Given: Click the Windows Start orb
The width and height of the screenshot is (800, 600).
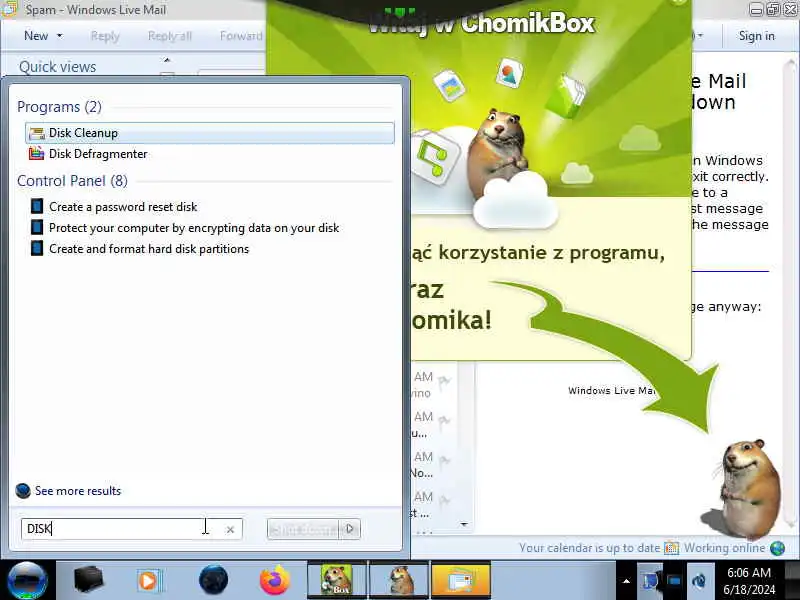Looking at the screenshot, I should [x=27, y=580].
